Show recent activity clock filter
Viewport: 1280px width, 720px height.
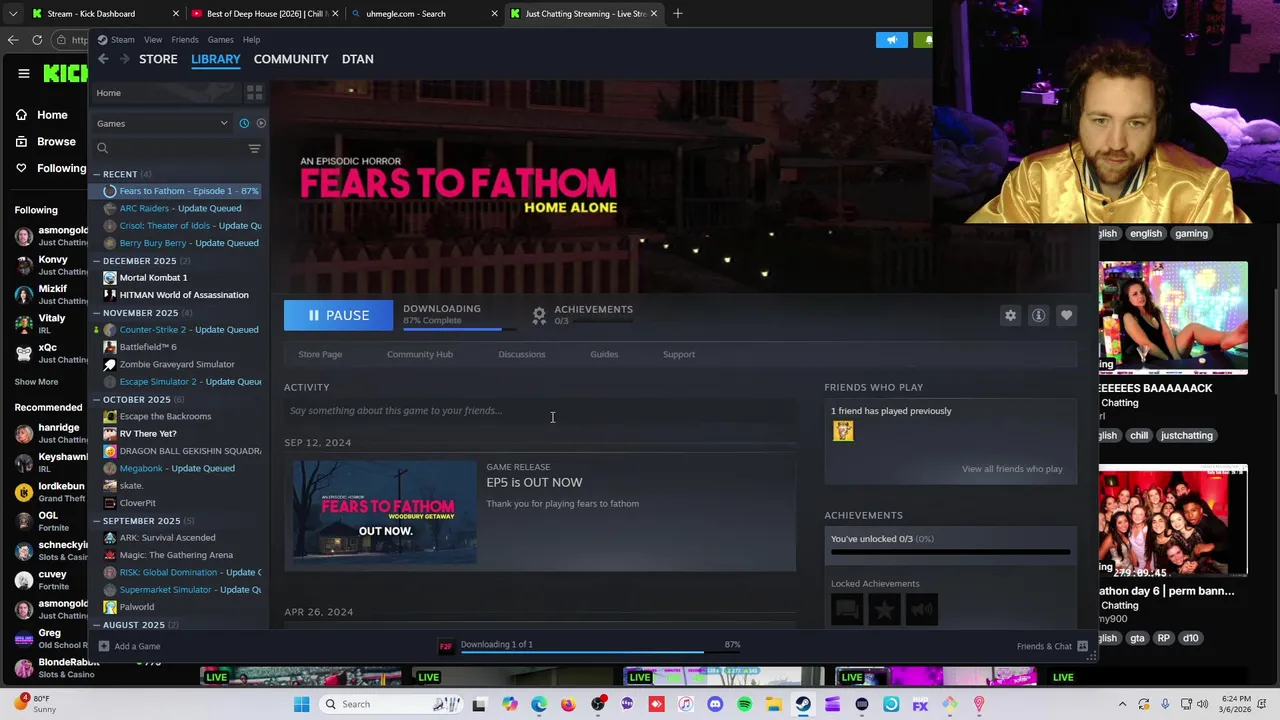tap(244, 123)
